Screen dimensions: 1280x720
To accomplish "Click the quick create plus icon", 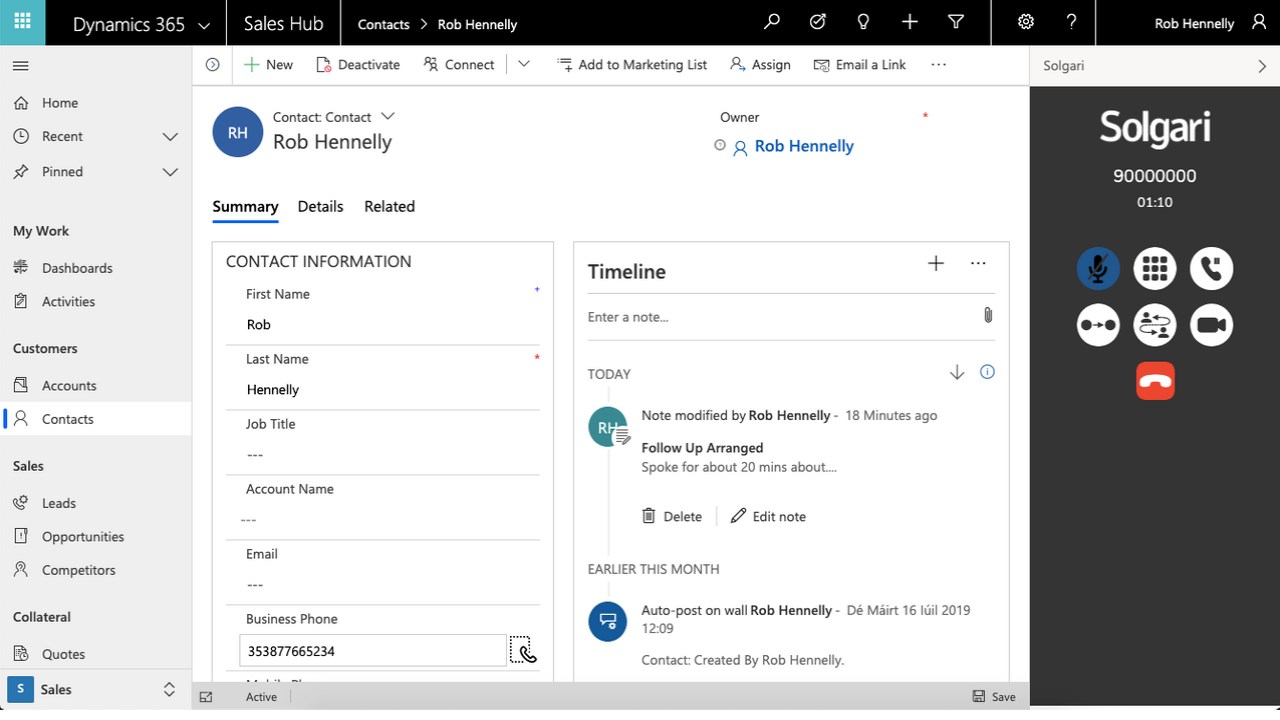I will pyautogui.click(x=910, y=22).
